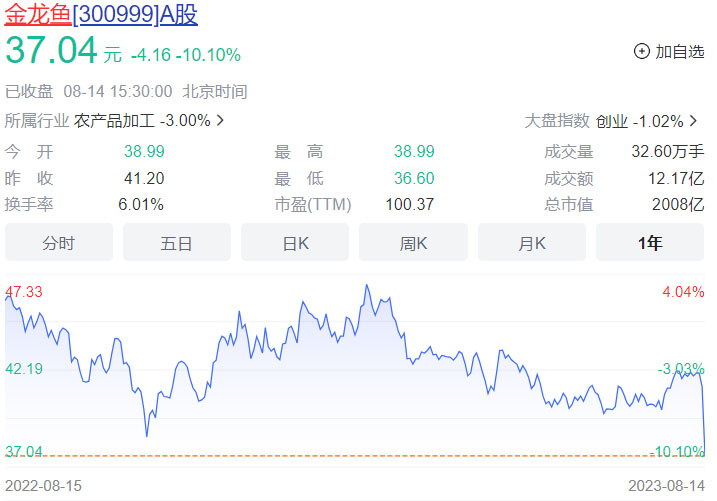Click the 成交量 value 32.60万手
This screenshot has height=501, width=717.
[668, 151]
